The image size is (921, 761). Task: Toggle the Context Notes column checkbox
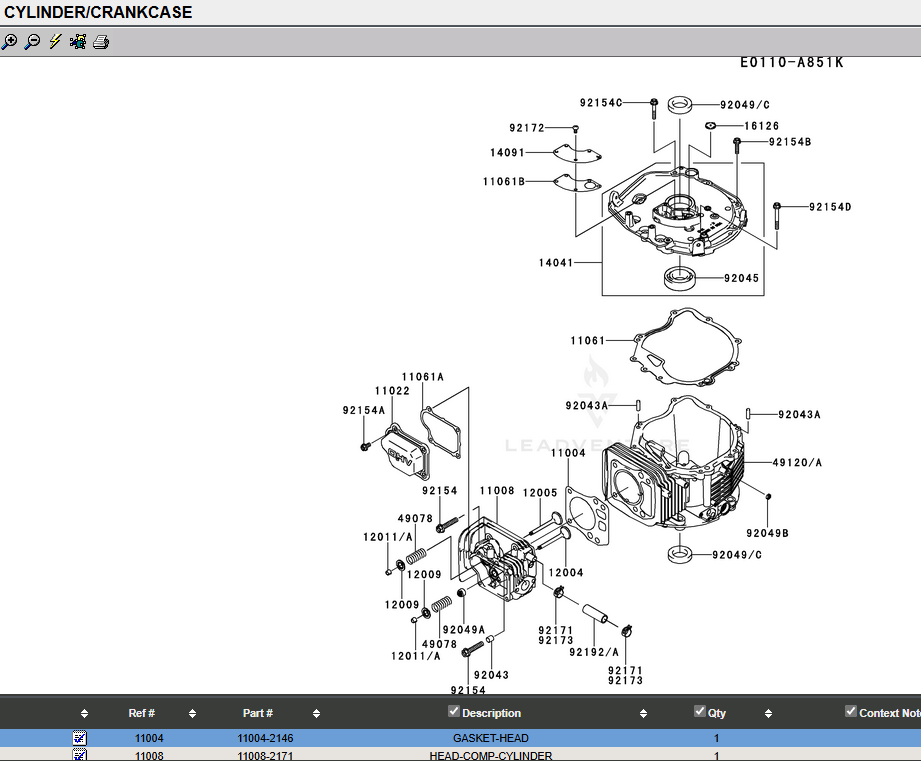click(x=851, y=712)
